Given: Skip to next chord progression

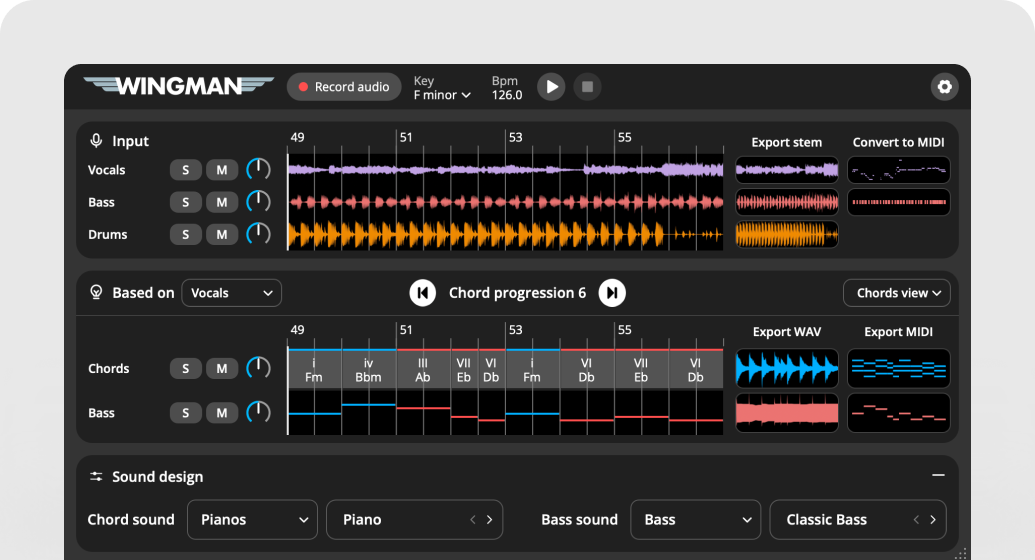Looking at the screenshot, I should (x=612, y=293).
